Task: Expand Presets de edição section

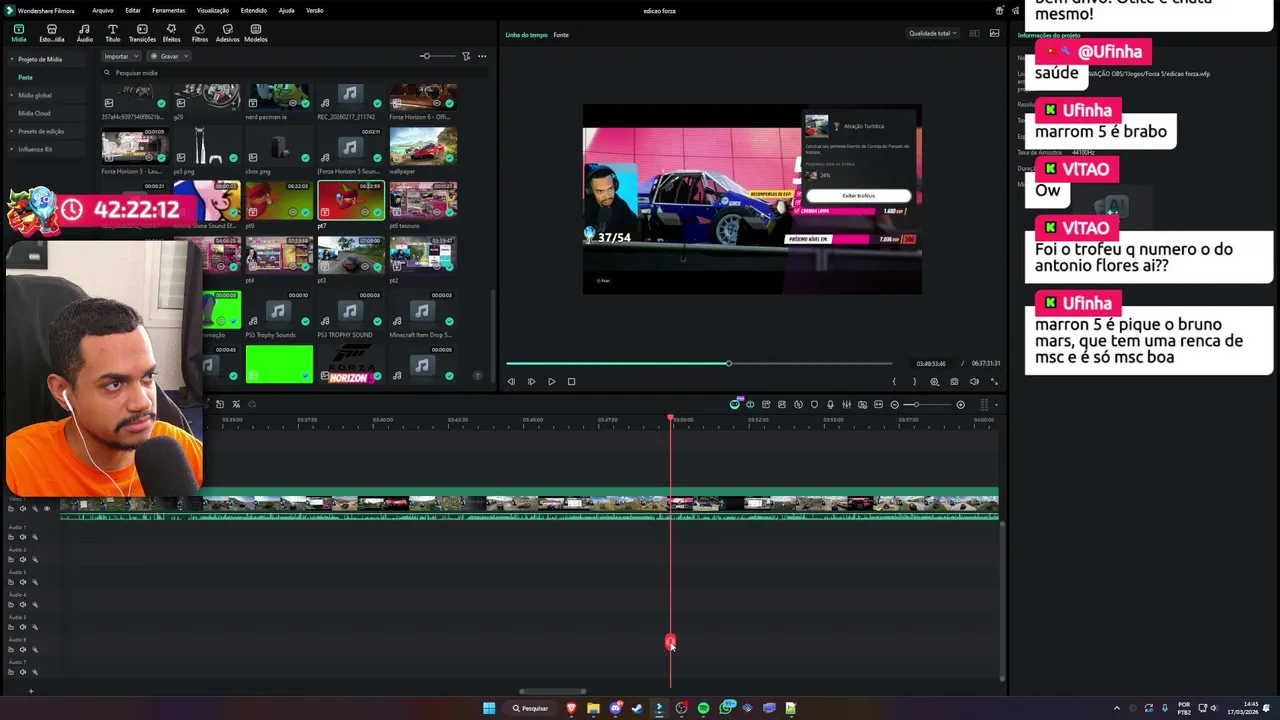Action: 12,131
